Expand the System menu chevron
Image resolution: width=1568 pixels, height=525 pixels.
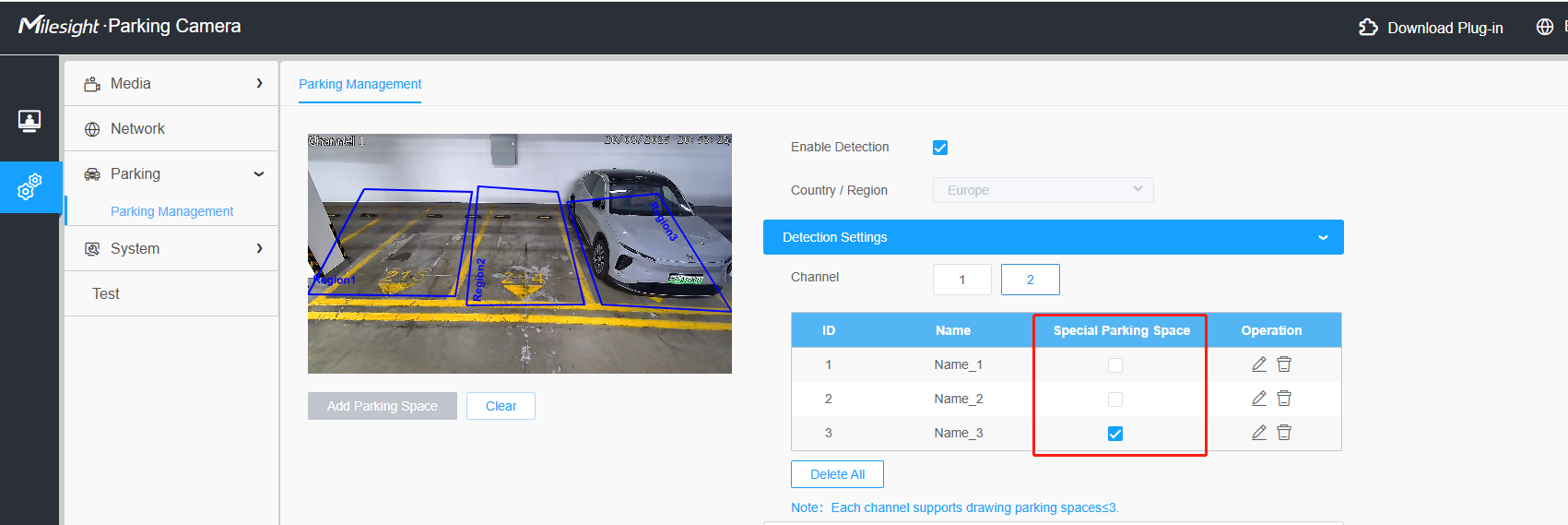click(259, 248)
